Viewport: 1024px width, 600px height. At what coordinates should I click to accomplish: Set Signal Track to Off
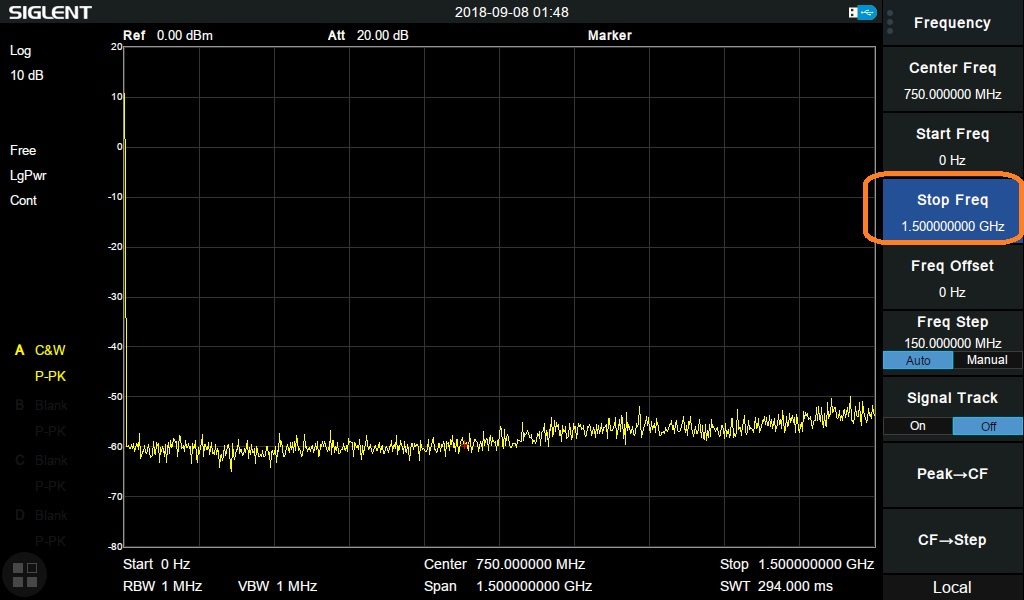pyautogui.click(x=988, y=426)
